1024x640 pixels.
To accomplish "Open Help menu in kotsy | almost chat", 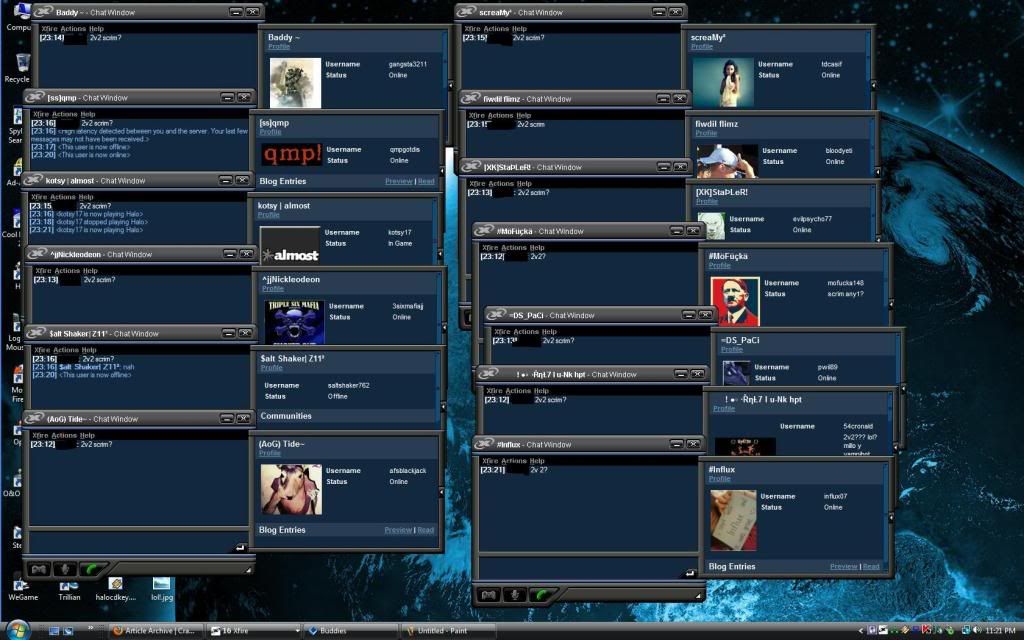I will tap(86, 197).
